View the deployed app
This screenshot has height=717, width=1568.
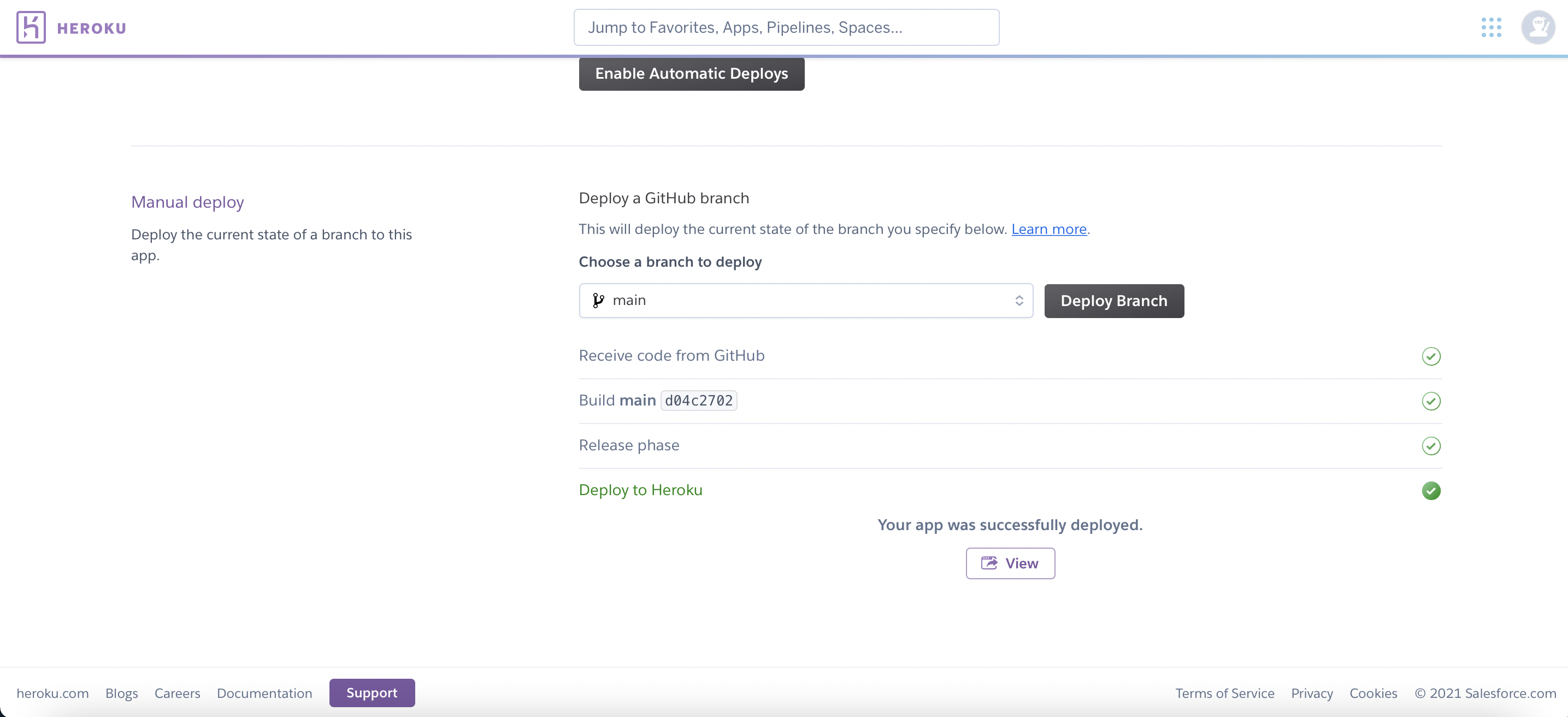[x=1010, y=563]
